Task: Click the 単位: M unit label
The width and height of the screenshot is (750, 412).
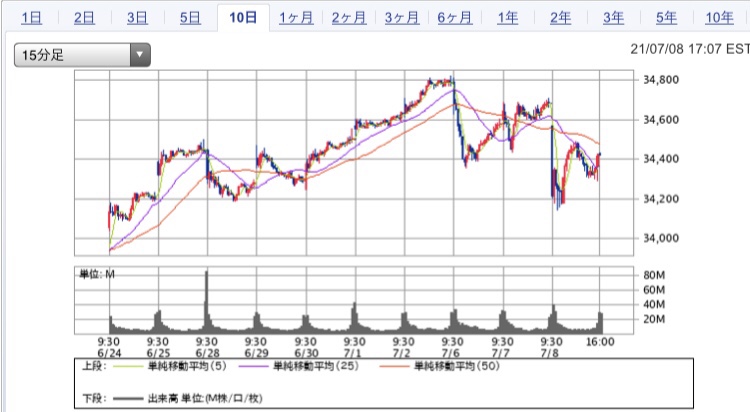Action: coord(97,274)
